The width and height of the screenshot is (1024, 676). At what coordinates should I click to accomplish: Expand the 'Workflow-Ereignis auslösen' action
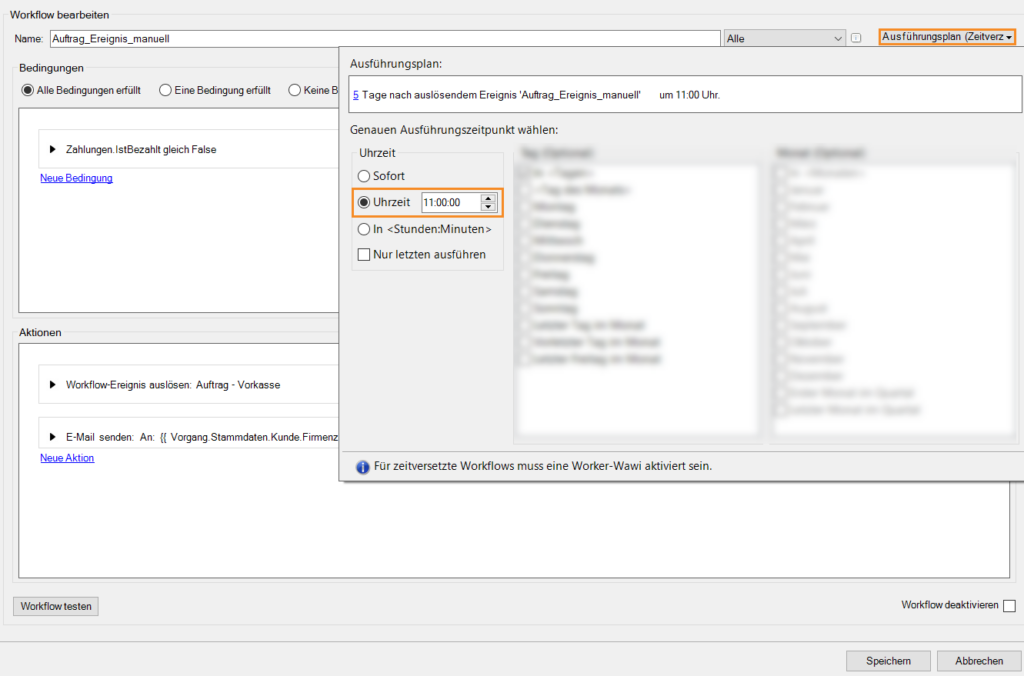pos(52,384)
